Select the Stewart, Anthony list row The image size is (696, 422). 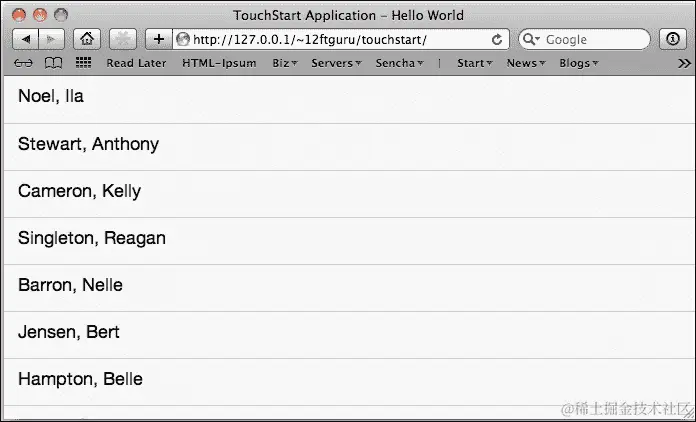tap(349, 147)
